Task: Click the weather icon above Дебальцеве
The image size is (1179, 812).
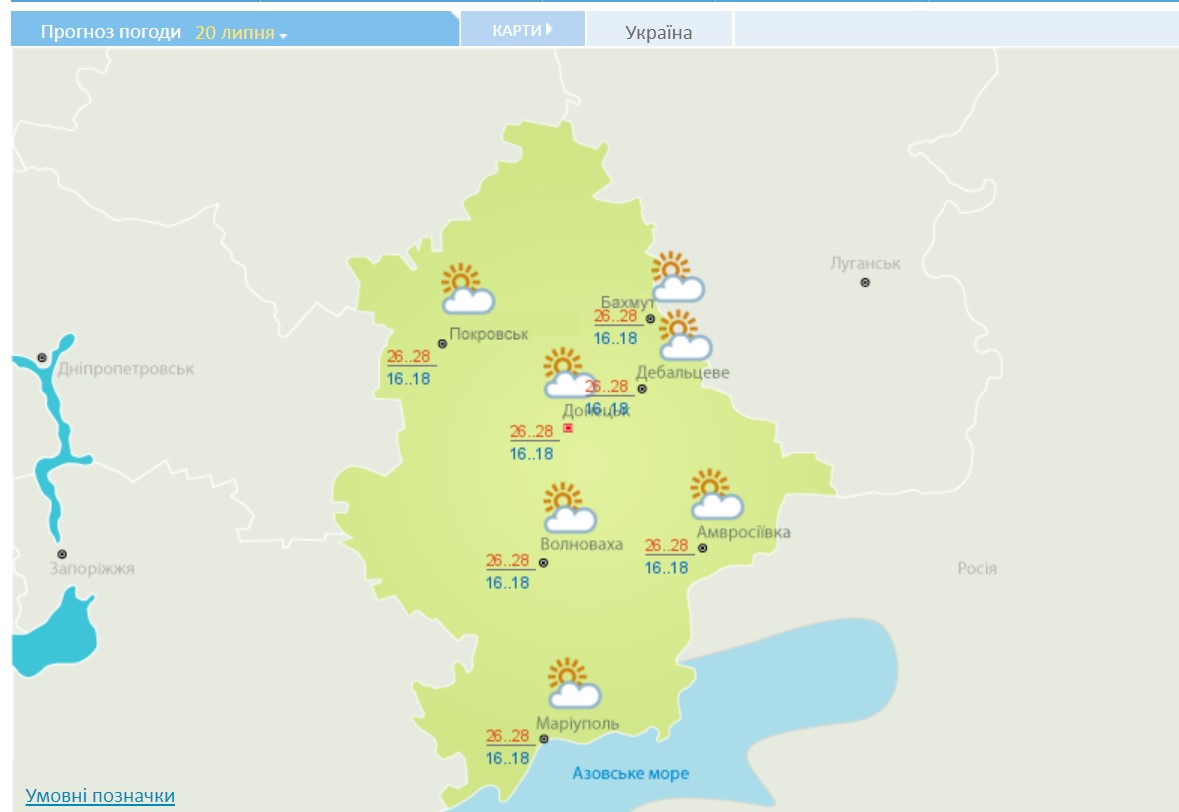Action: pos(685,335)
